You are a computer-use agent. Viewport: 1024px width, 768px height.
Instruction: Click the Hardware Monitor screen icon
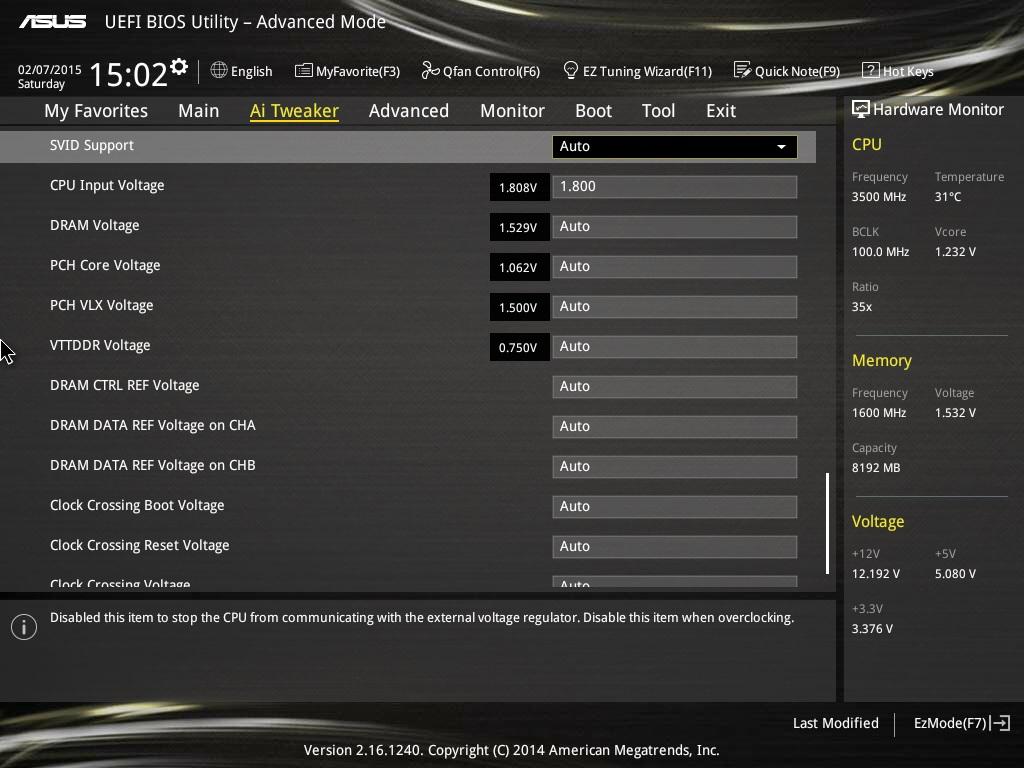pyautogui.click(x=861, y=109)
